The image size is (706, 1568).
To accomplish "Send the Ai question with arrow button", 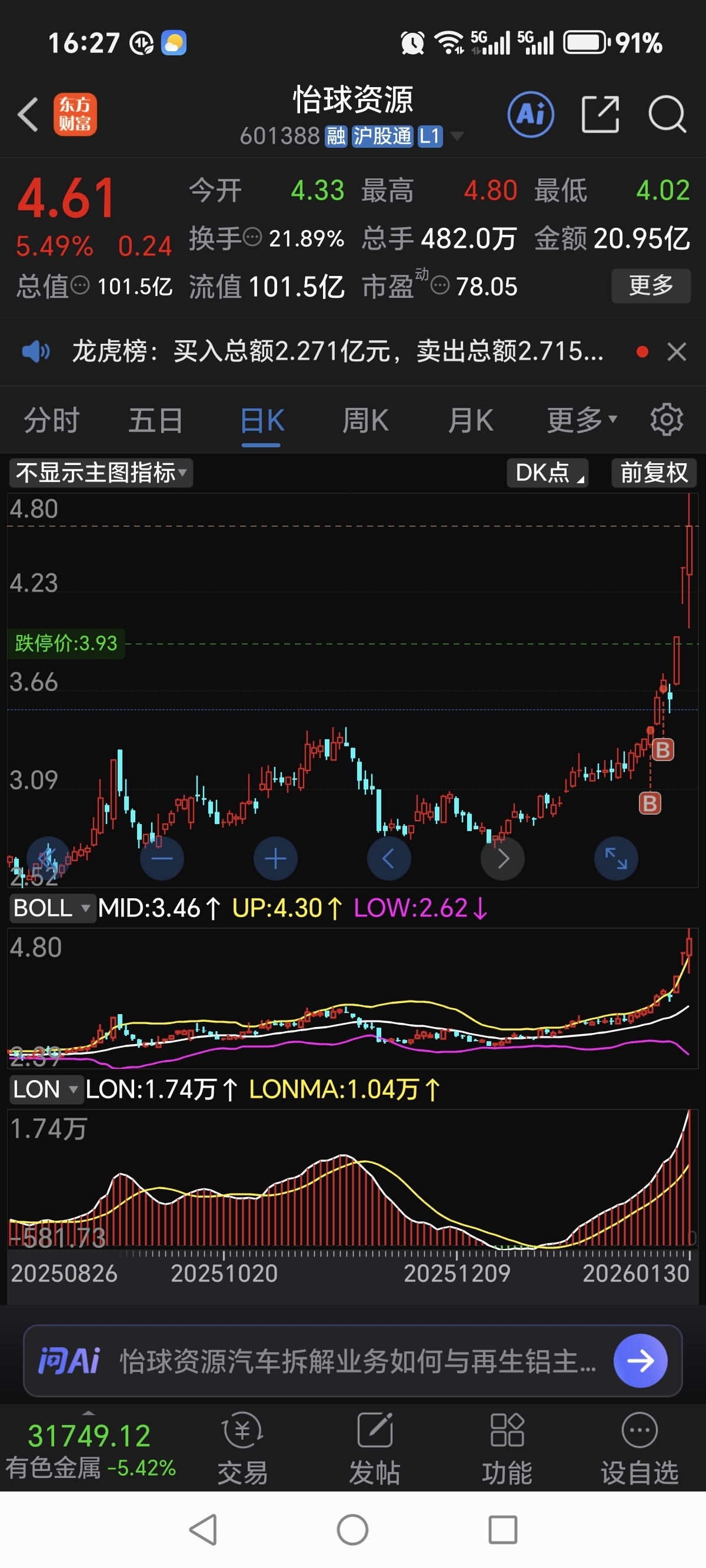I will tap(640, 1360).
